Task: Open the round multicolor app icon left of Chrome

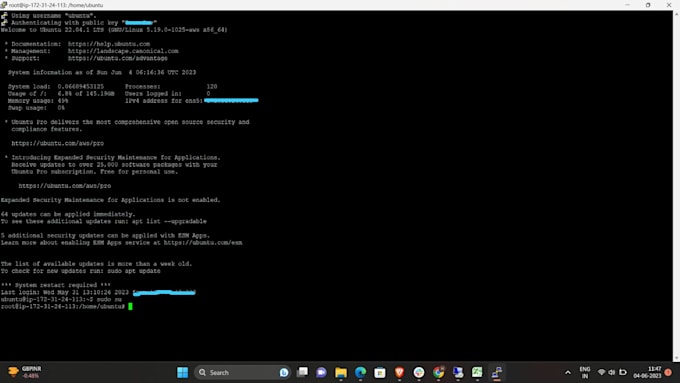Action: 419,372
